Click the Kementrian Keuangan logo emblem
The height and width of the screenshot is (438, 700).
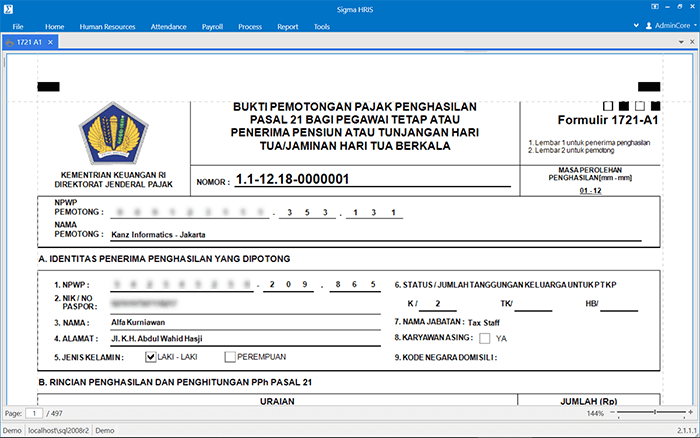click(113, 133)
